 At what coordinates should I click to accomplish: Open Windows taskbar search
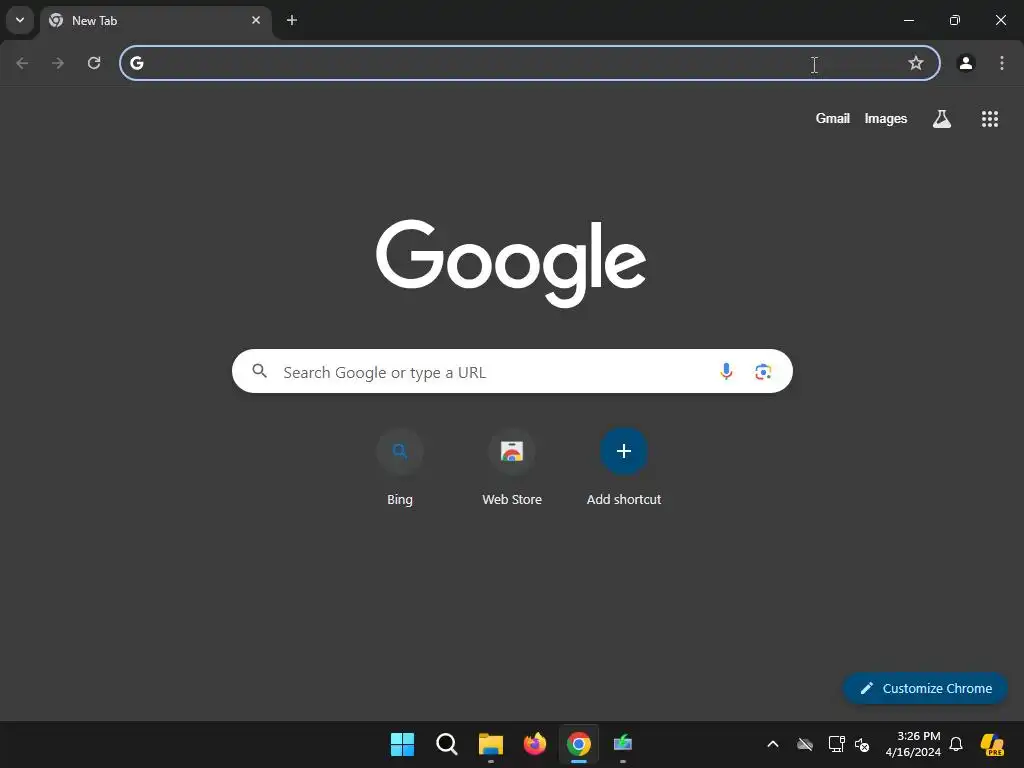click(447, 744)
